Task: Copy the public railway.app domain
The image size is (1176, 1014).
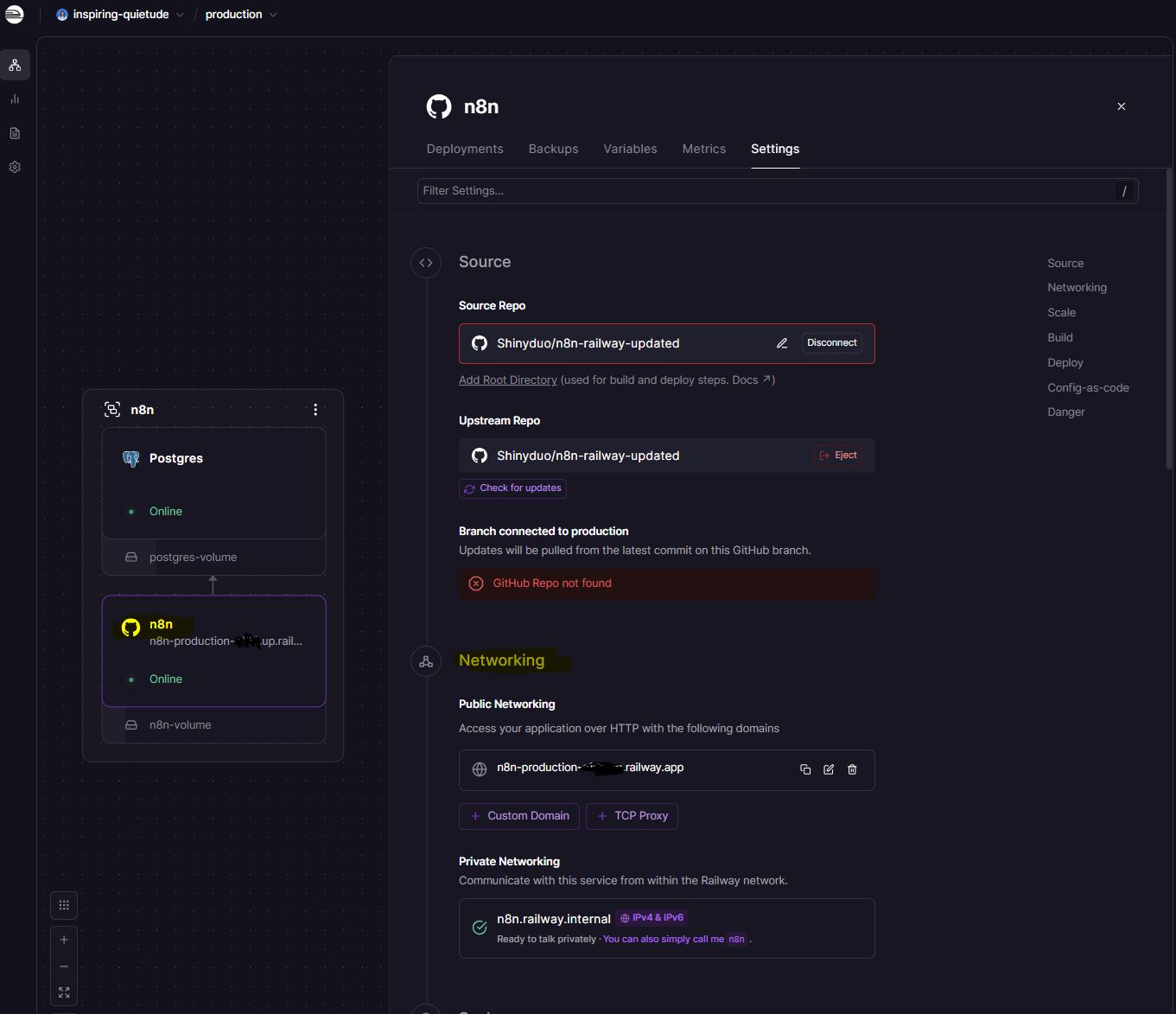Action: (805, 769)
